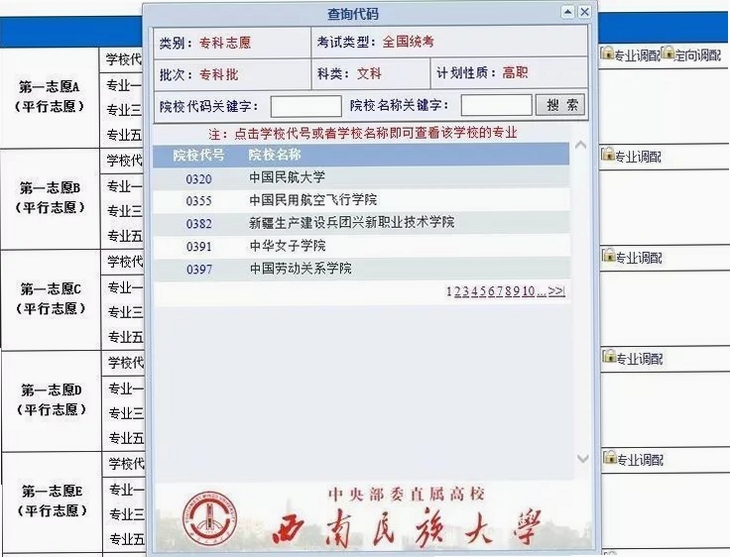730x557 pixels.
Task: Click the 查询代码 dialog title
Action: pos(353,14)
